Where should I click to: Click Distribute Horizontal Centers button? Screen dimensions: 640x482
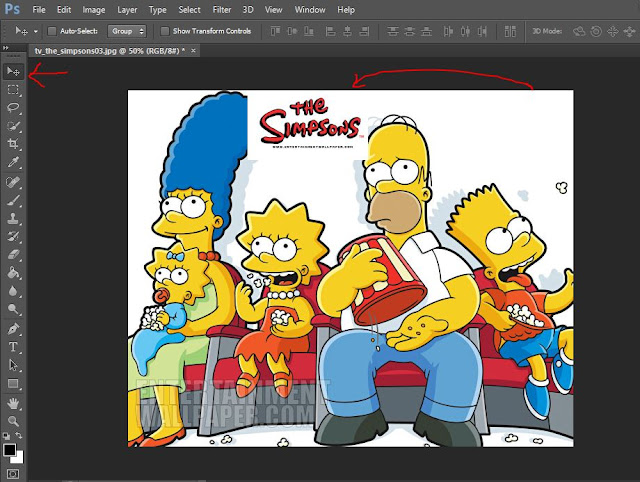tap(465, 31)
